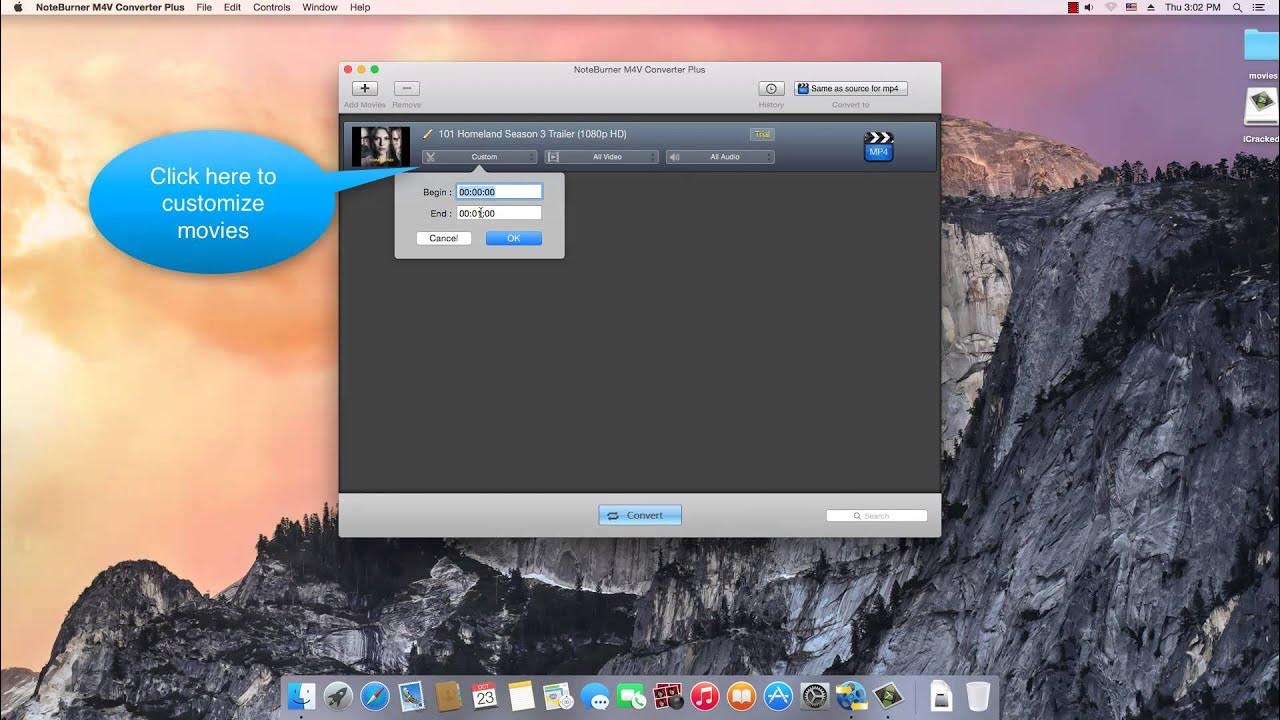Viewport: 1280px width, 720px height.
Task: Launch FaceTime from the Dock
Action: click(631, 695)
